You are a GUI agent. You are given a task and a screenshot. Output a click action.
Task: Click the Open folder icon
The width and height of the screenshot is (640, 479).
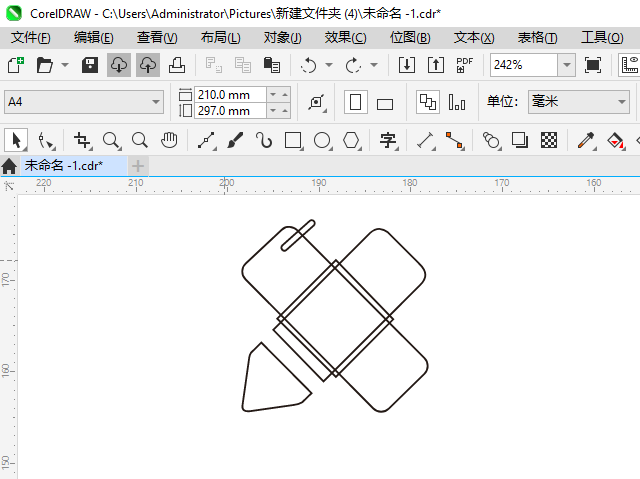pos(44,65)
